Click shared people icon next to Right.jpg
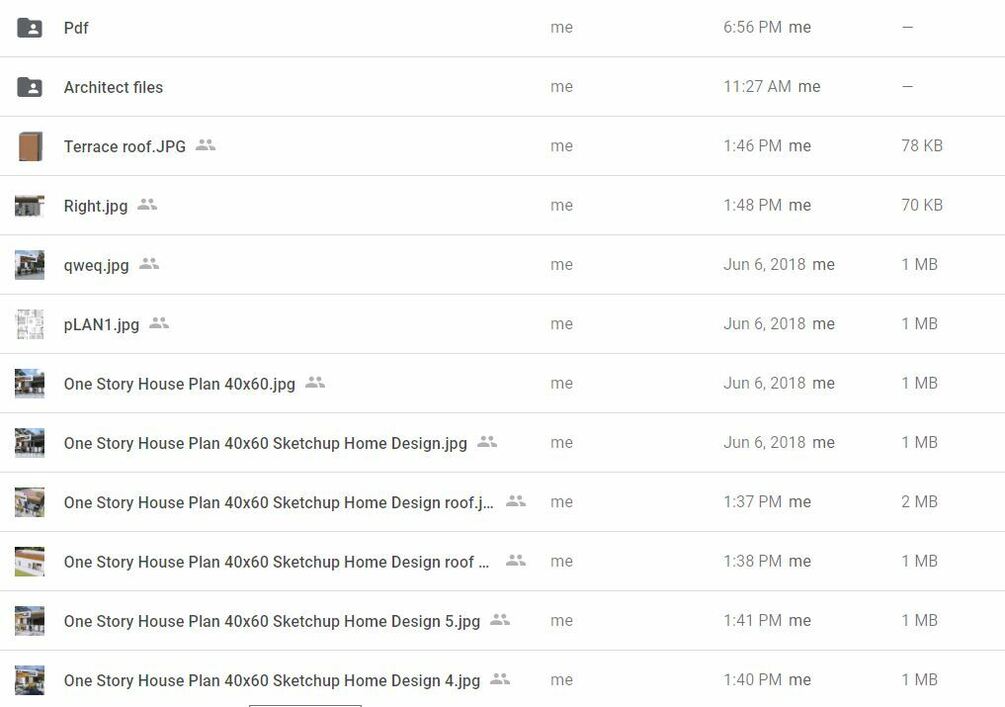Viewport: 1005px width, 707px height. (147, 205)
